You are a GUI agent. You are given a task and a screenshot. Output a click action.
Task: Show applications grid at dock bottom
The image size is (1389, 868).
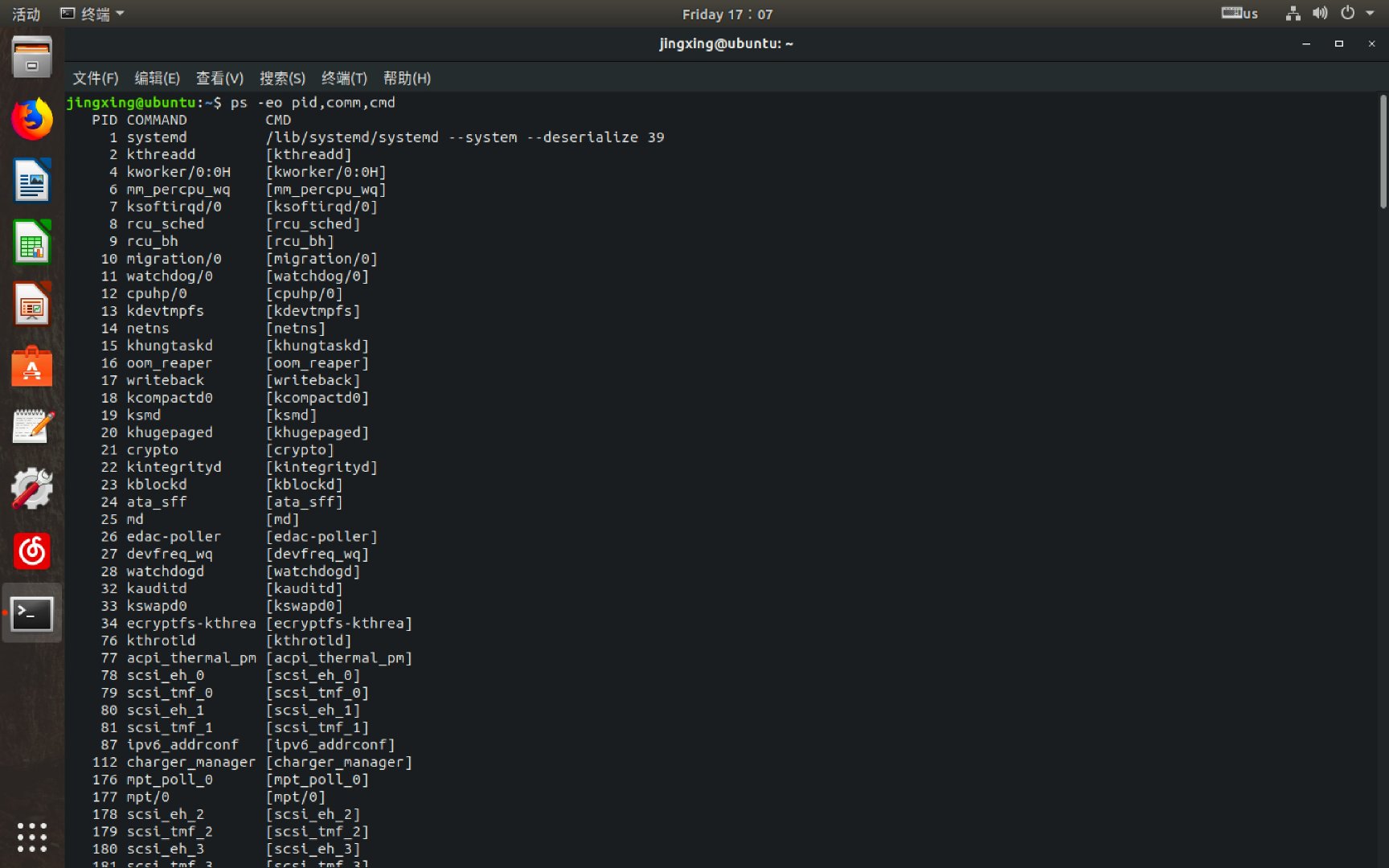pos(32,837)
